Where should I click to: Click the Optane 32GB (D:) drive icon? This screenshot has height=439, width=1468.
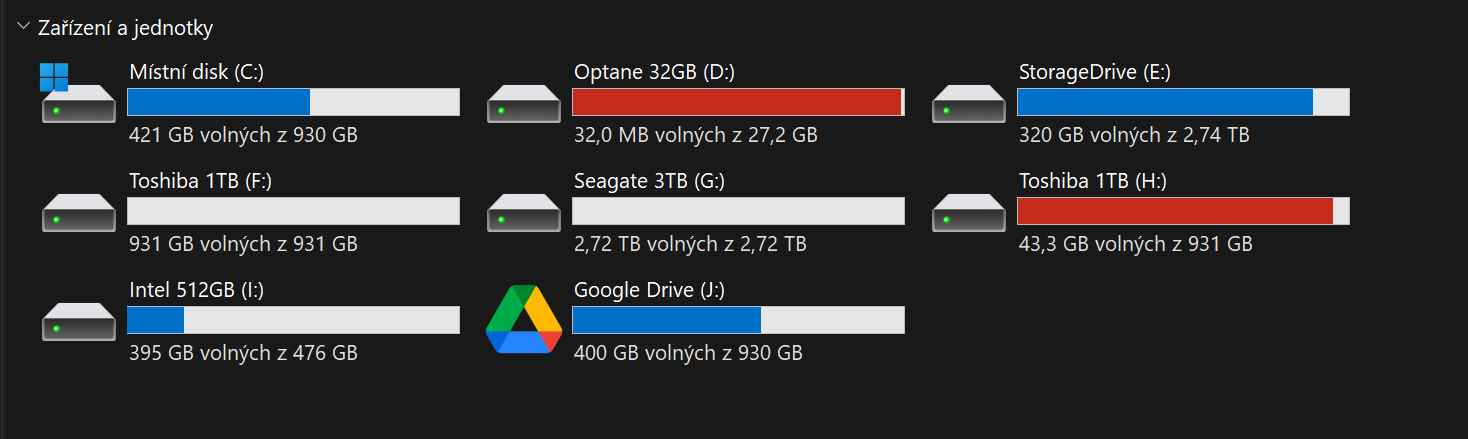[523, 103]
